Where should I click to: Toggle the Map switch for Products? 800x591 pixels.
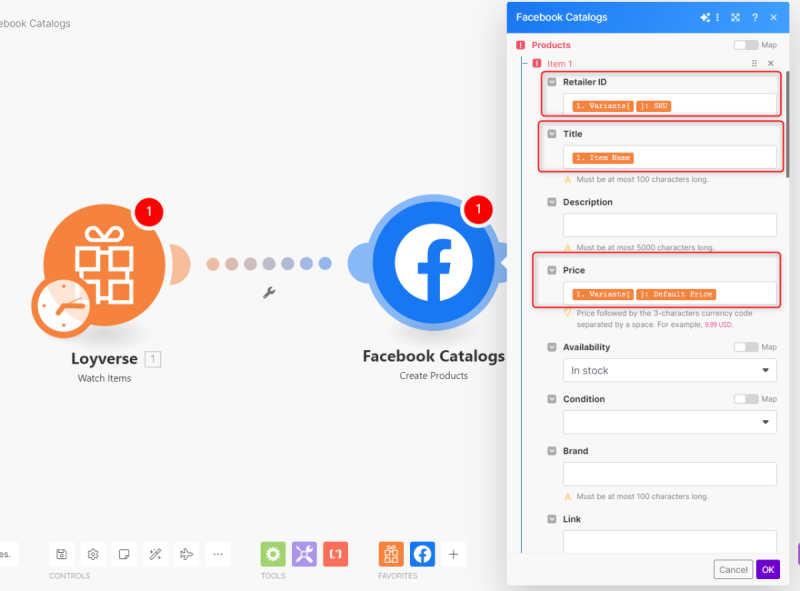coord(745,45)
